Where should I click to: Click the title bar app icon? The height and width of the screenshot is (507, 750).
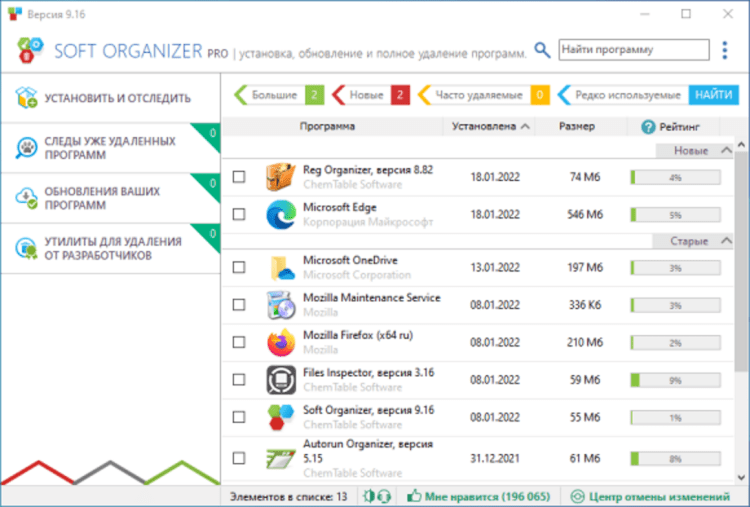[x=14, y=14]
